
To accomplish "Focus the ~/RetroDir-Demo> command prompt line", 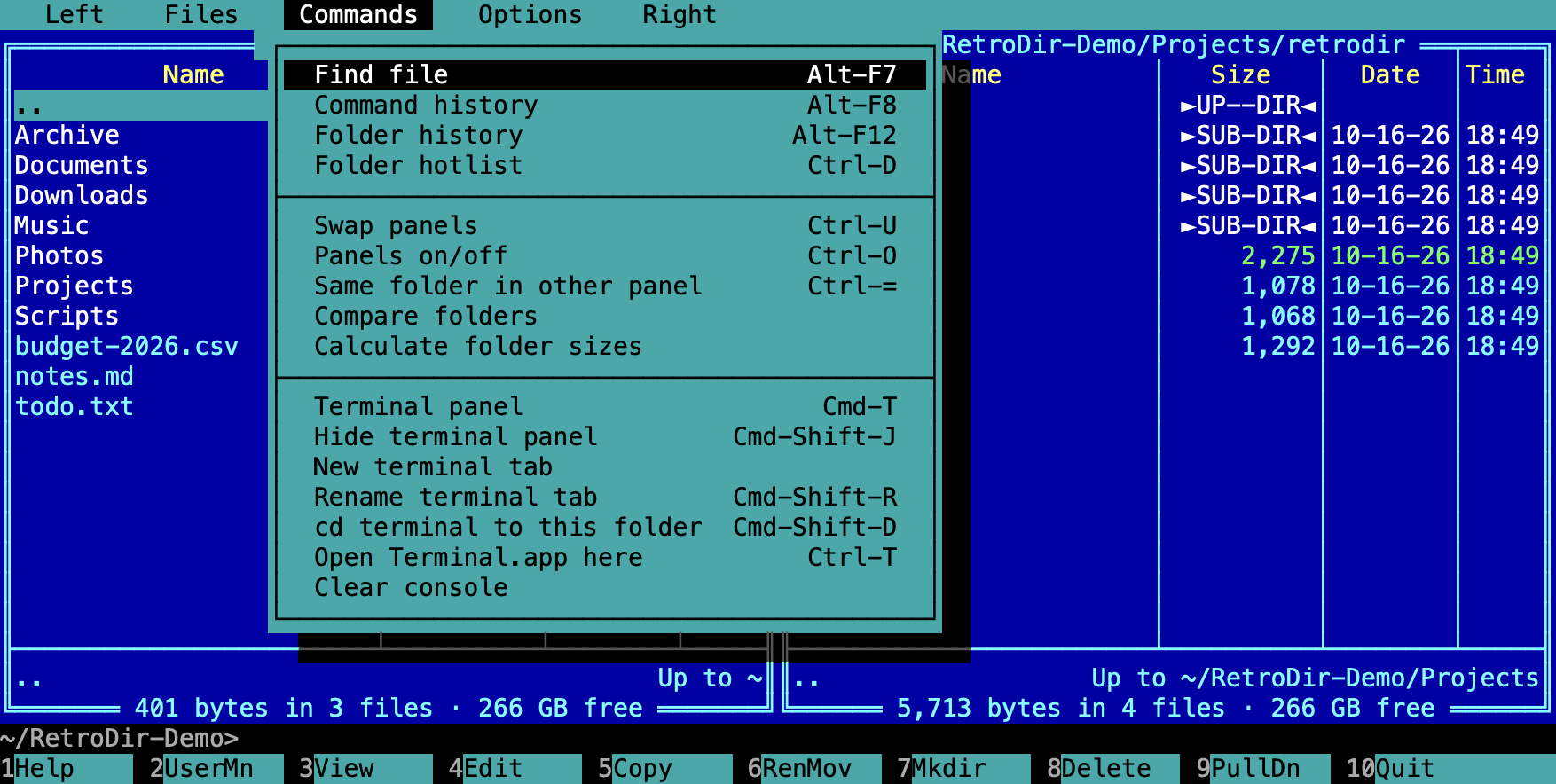I will tap(778, 739).
